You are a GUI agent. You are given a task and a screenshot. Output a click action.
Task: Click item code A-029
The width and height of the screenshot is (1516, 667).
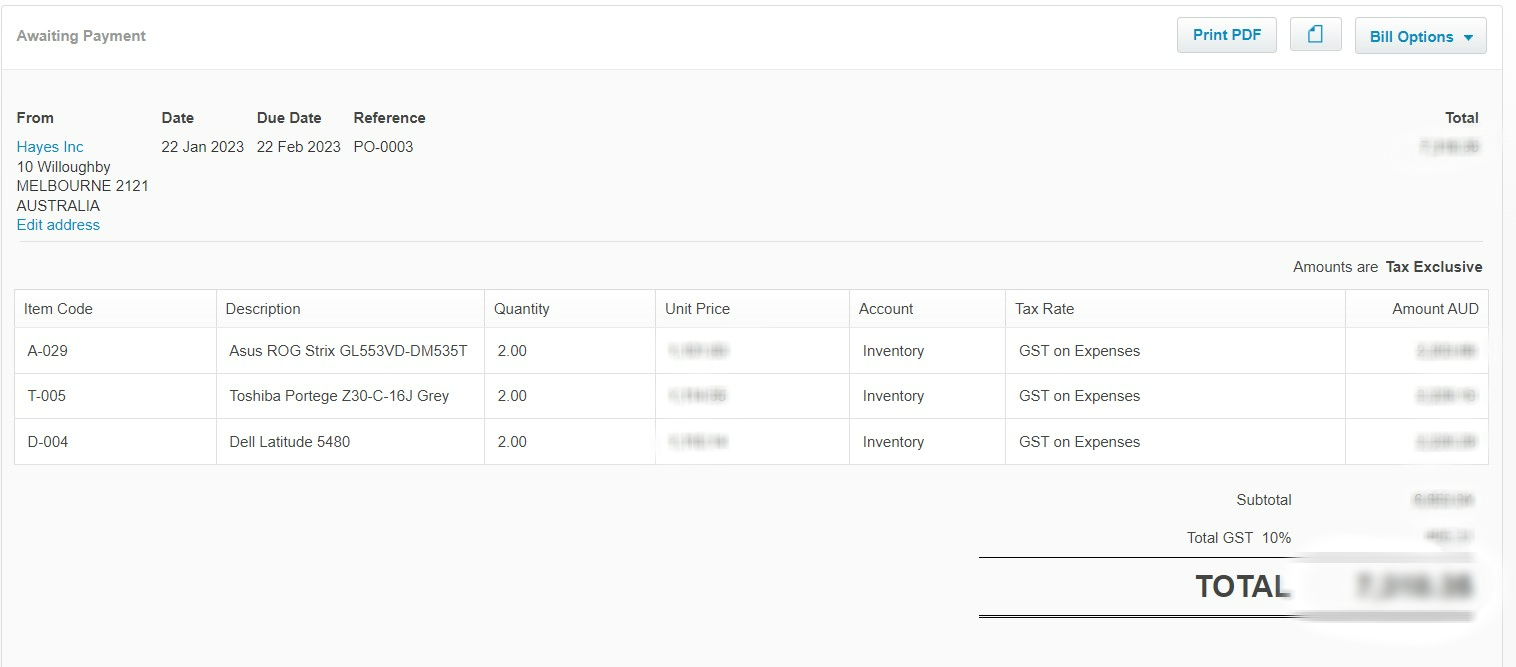tap(48, 351)
